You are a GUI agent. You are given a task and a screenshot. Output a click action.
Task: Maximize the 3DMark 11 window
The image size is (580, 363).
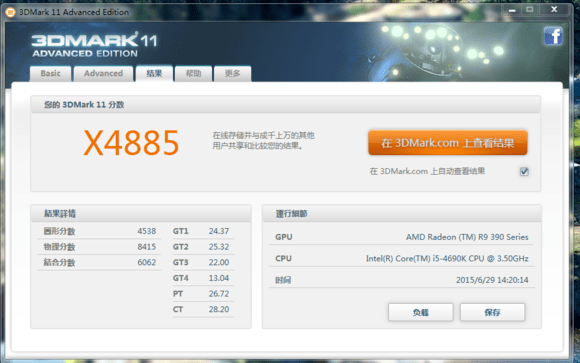coord(530,10)
